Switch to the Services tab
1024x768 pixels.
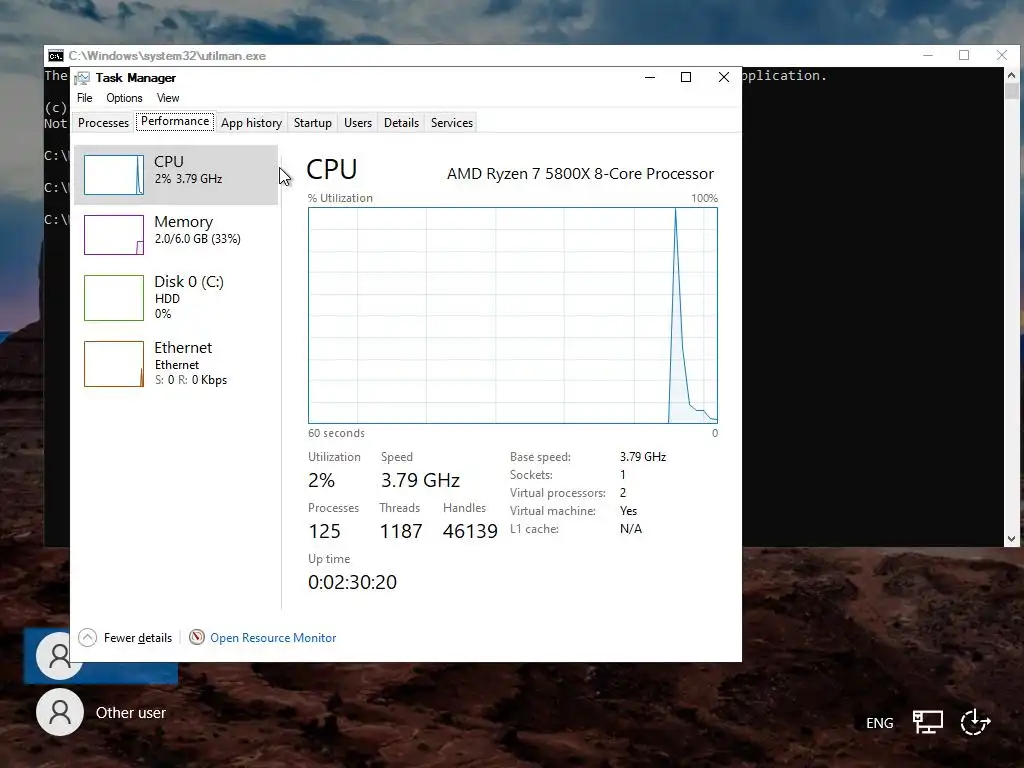click(452, 123)
